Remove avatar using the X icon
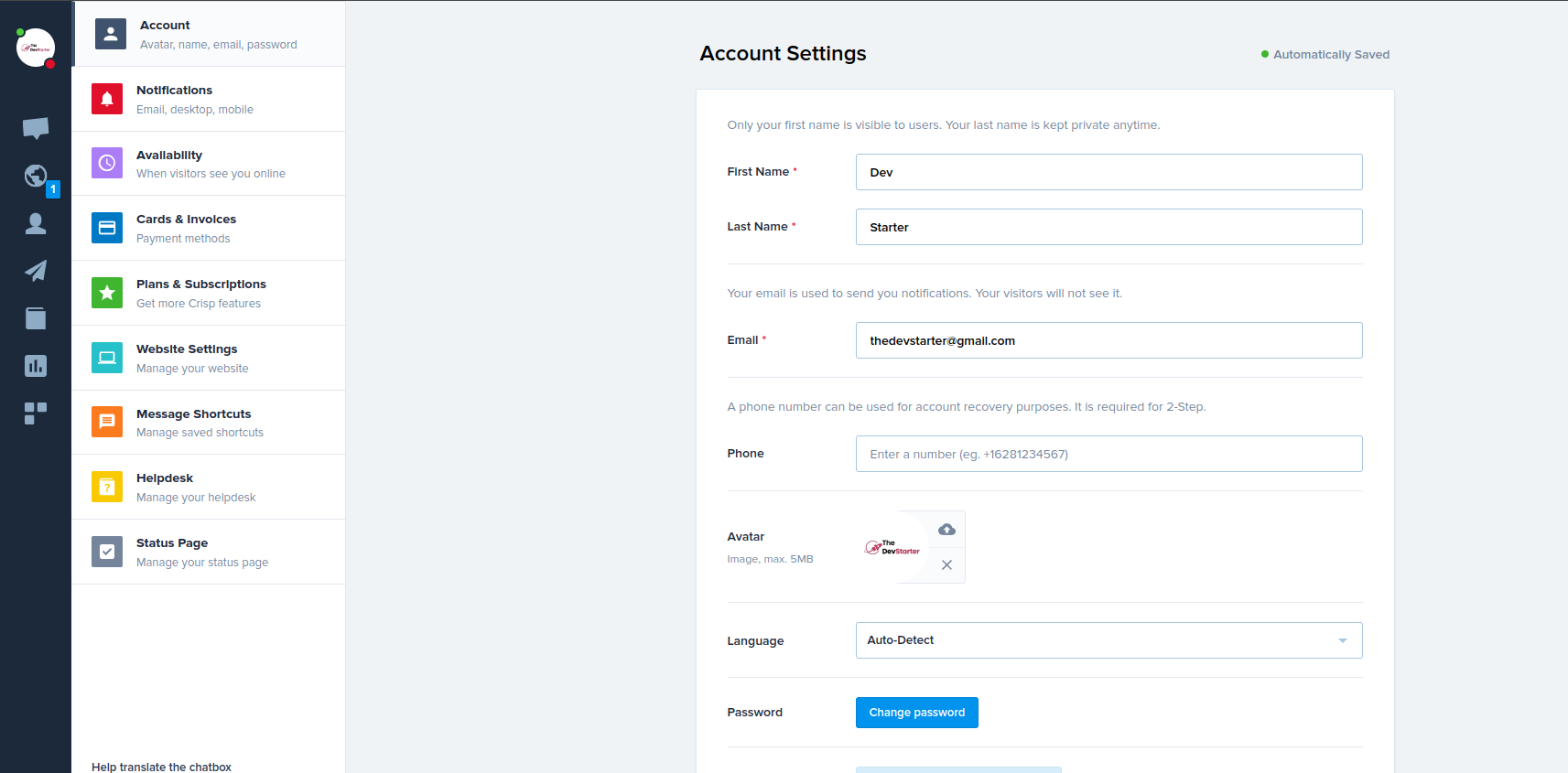This screenshot has height=773, width=1568. click(946, 565)
